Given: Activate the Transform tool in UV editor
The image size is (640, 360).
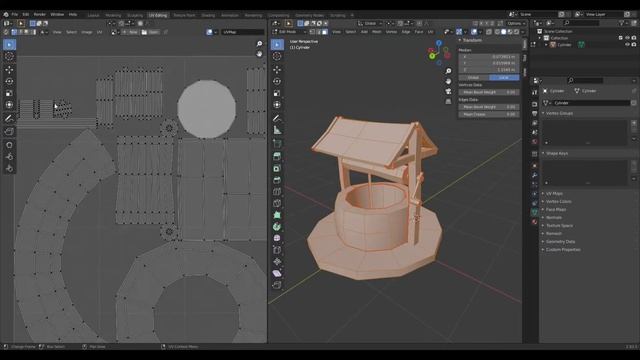Looking at the screenshot, I should 9,105.
